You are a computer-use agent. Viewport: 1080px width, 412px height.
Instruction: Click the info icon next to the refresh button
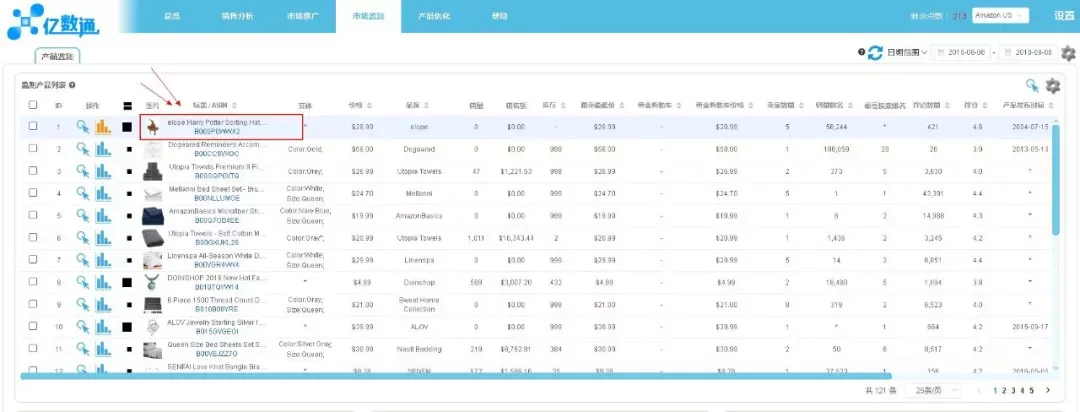click(x=861, y=52)
